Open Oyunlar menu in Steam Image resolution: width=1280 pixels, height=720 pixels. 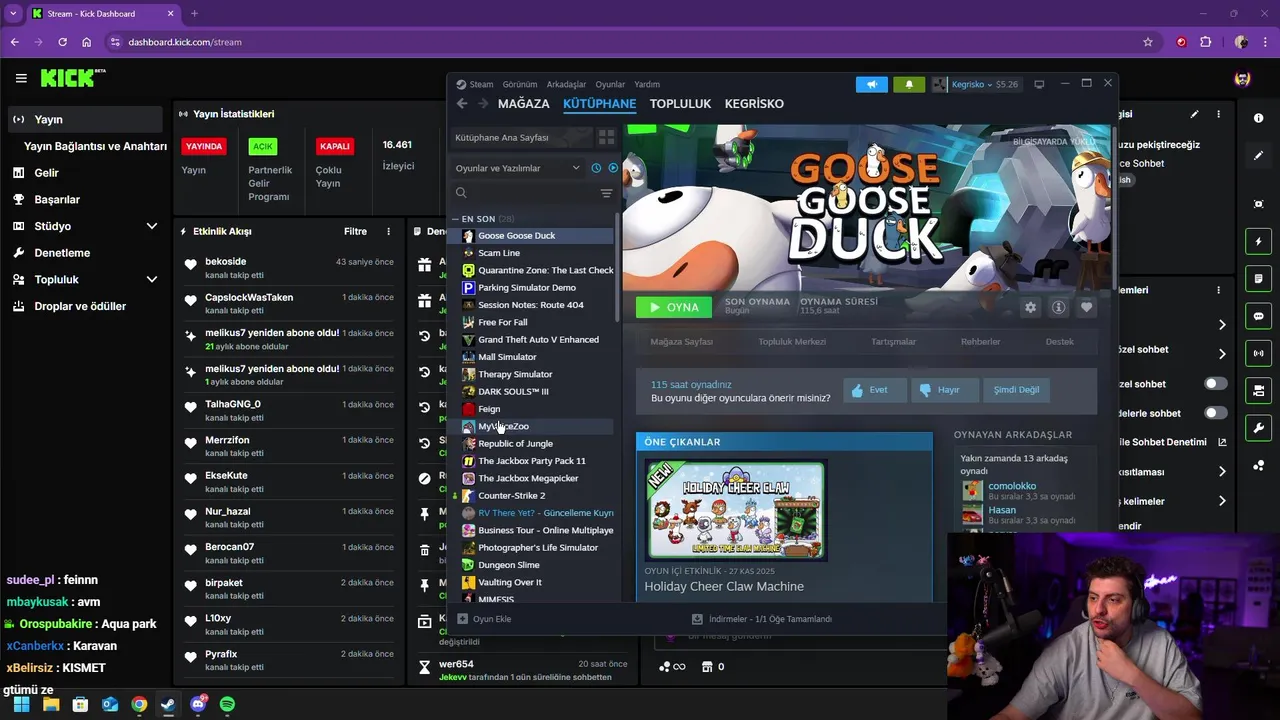(610, 85)
